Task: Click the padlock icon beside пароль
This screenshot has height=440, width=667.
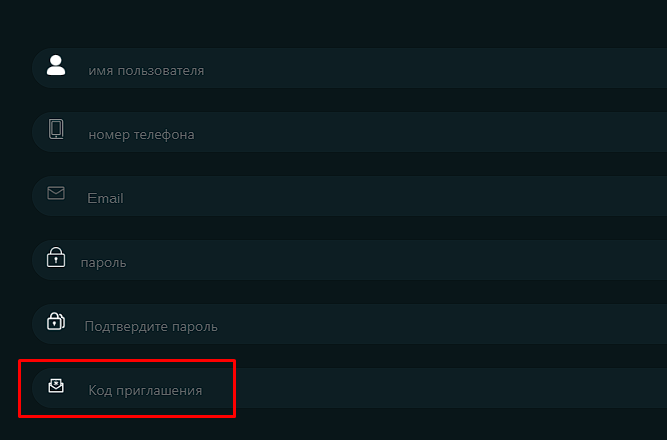Action: pyautogui.click(x=56, y=257)
